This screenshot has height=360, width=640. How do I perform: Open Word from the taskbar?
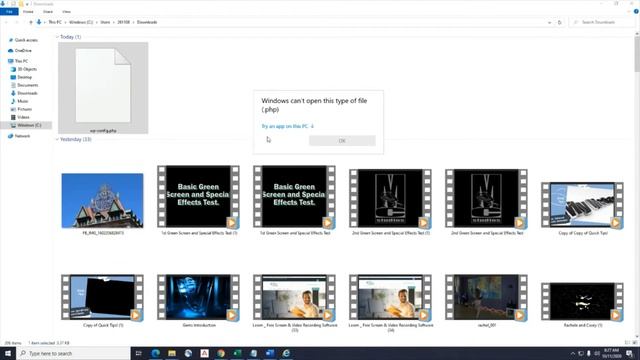(270, 353)
